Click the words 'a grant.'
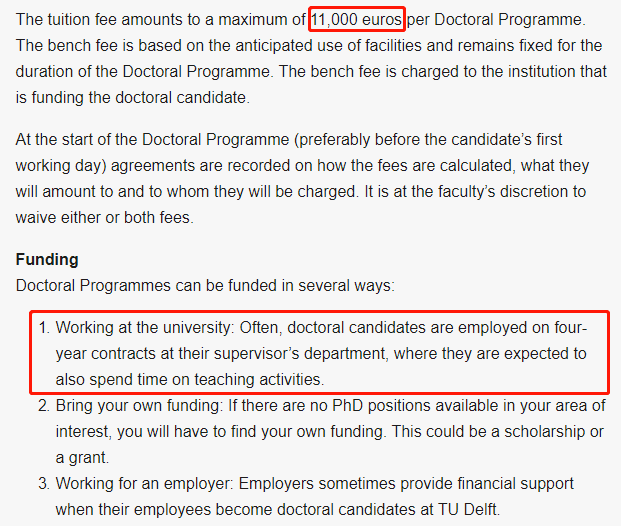This screenshot has height=526, width=621. [x=82, y=457]
